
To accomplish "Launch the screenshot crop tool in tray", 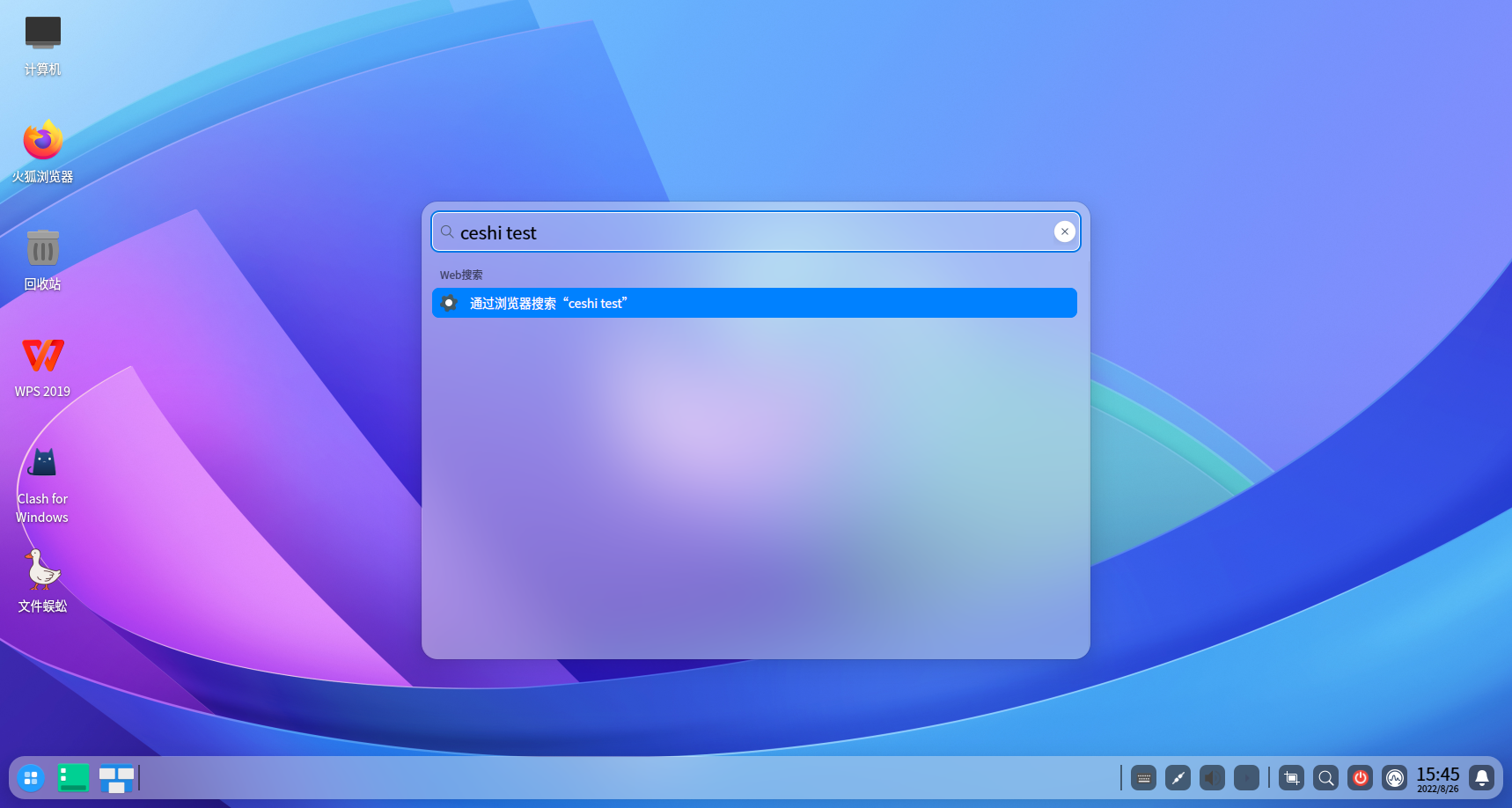I will [1291, 778].
